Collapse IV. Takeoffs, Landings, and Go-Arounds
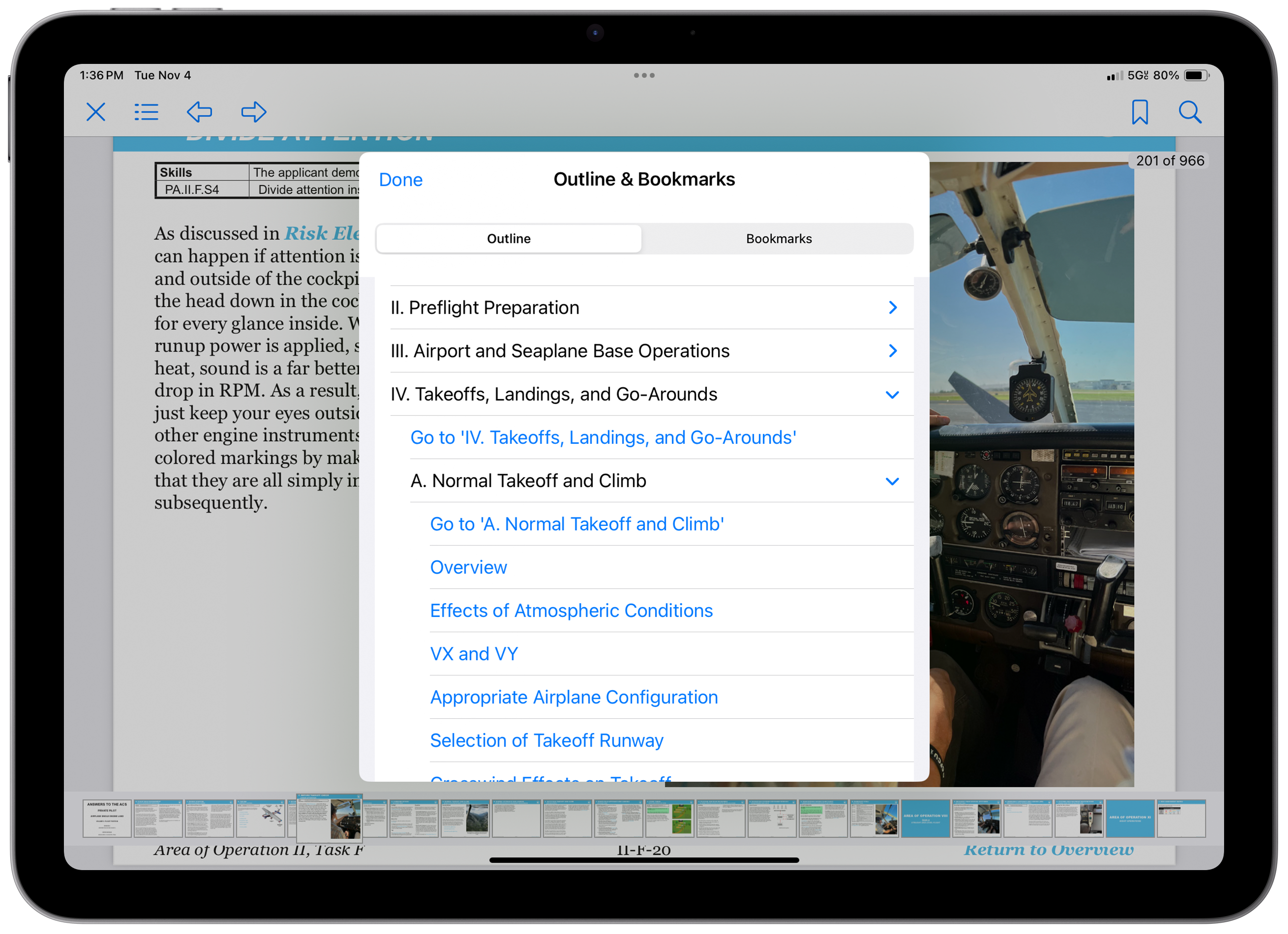 pos(892,395)
